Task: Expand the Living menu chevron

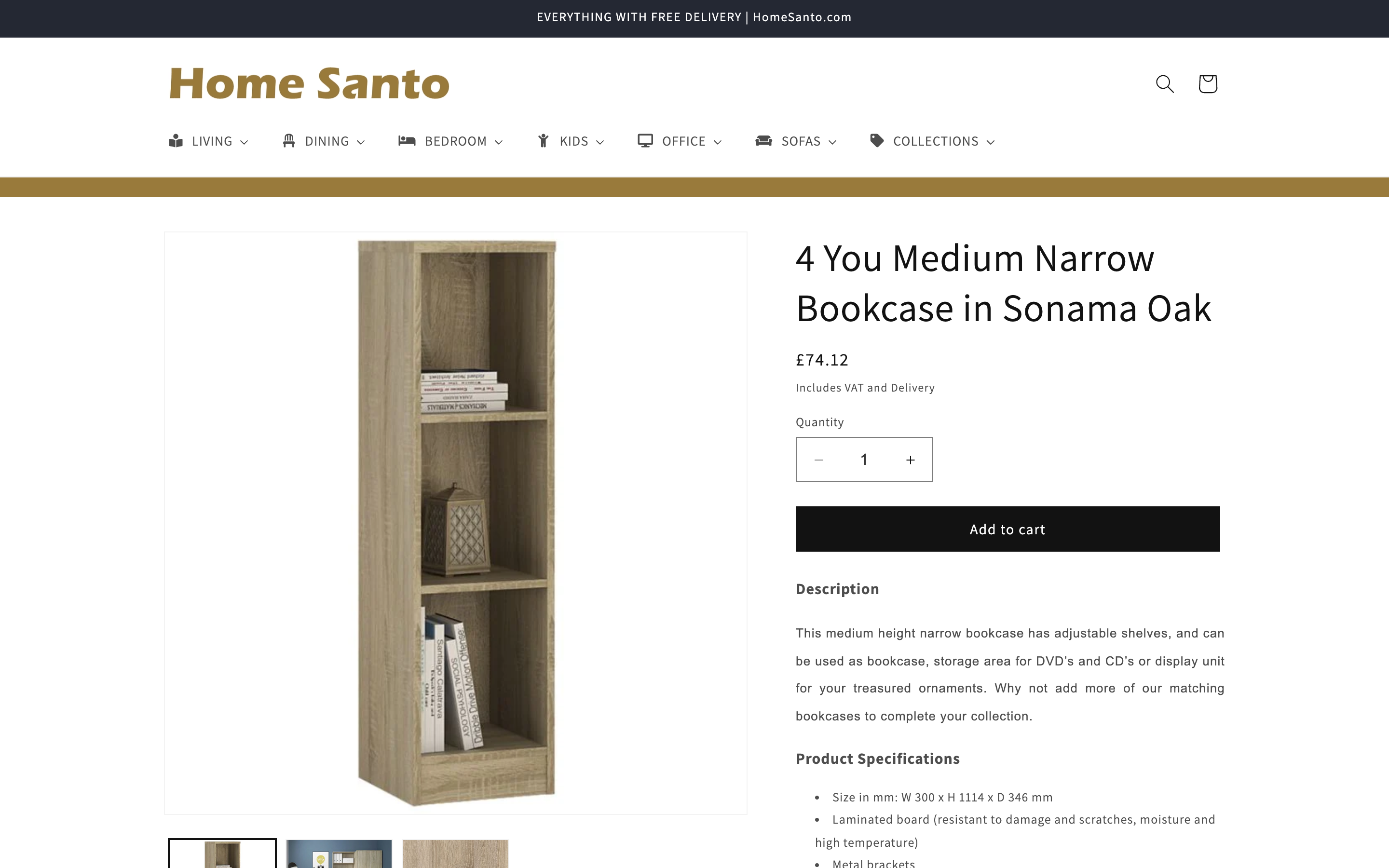Action: click(244, 142)
